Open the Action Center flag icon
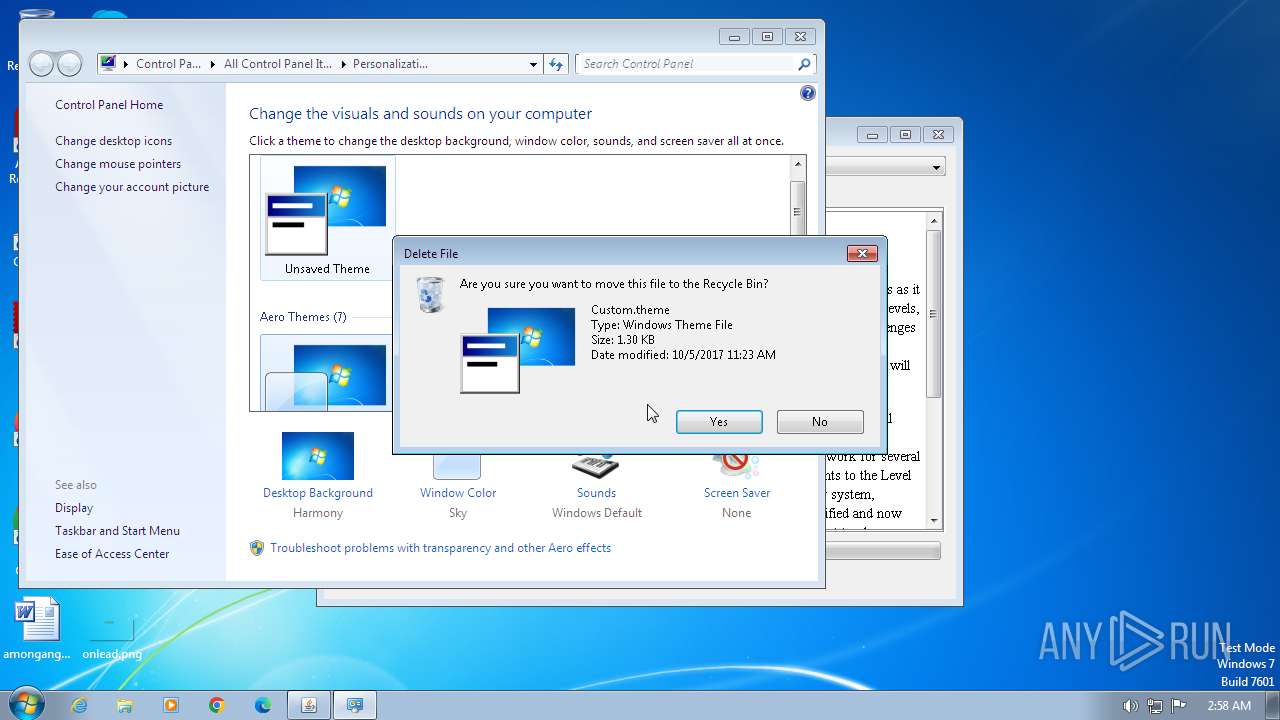Image resolution: width=1280 pixels, height=720 pixels. pyautogui.click(x=1178, y=705)
